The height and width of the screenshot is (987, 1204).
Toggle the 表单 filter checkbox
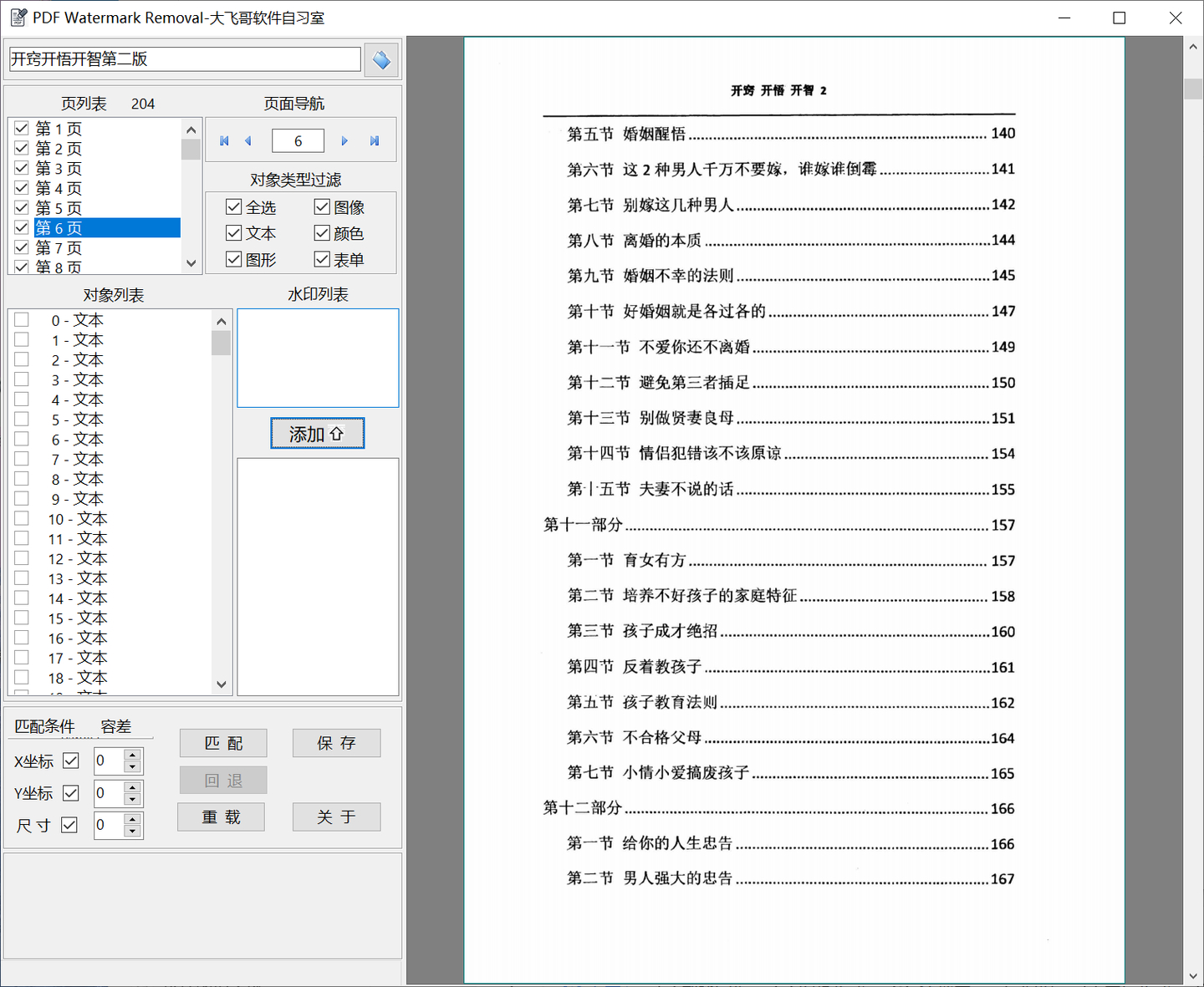pyautogui.click(x=322, y=259)
